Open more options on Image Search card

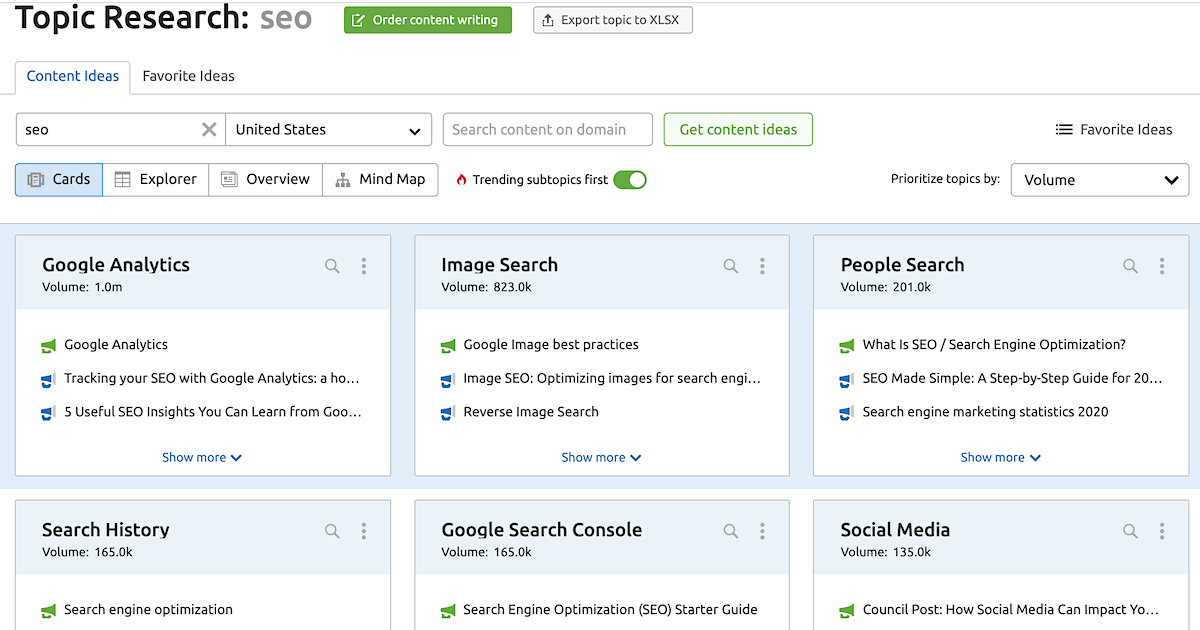[x=762, y=266]
